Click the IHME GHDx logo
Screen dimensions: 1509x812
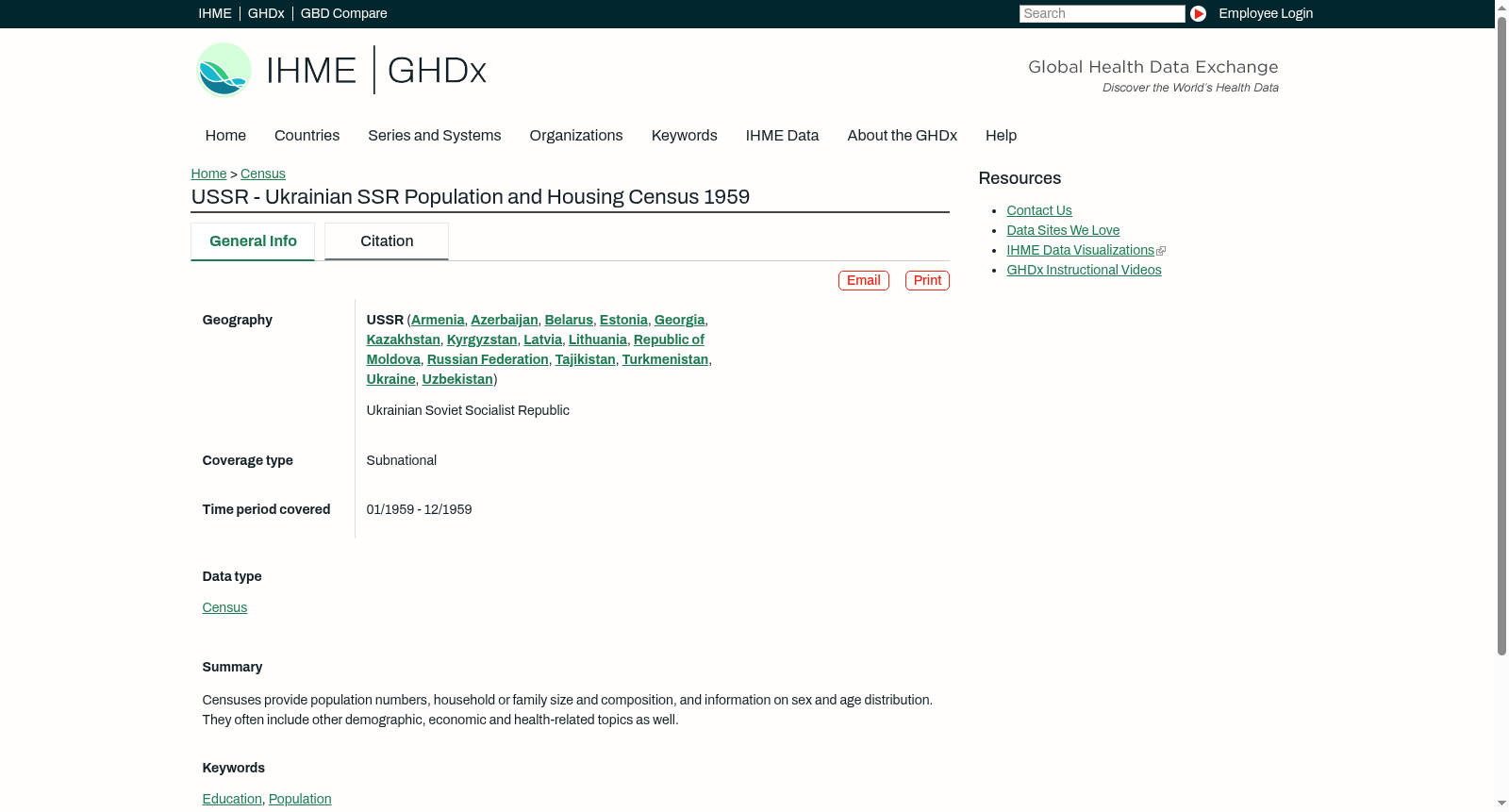(341, 70)
